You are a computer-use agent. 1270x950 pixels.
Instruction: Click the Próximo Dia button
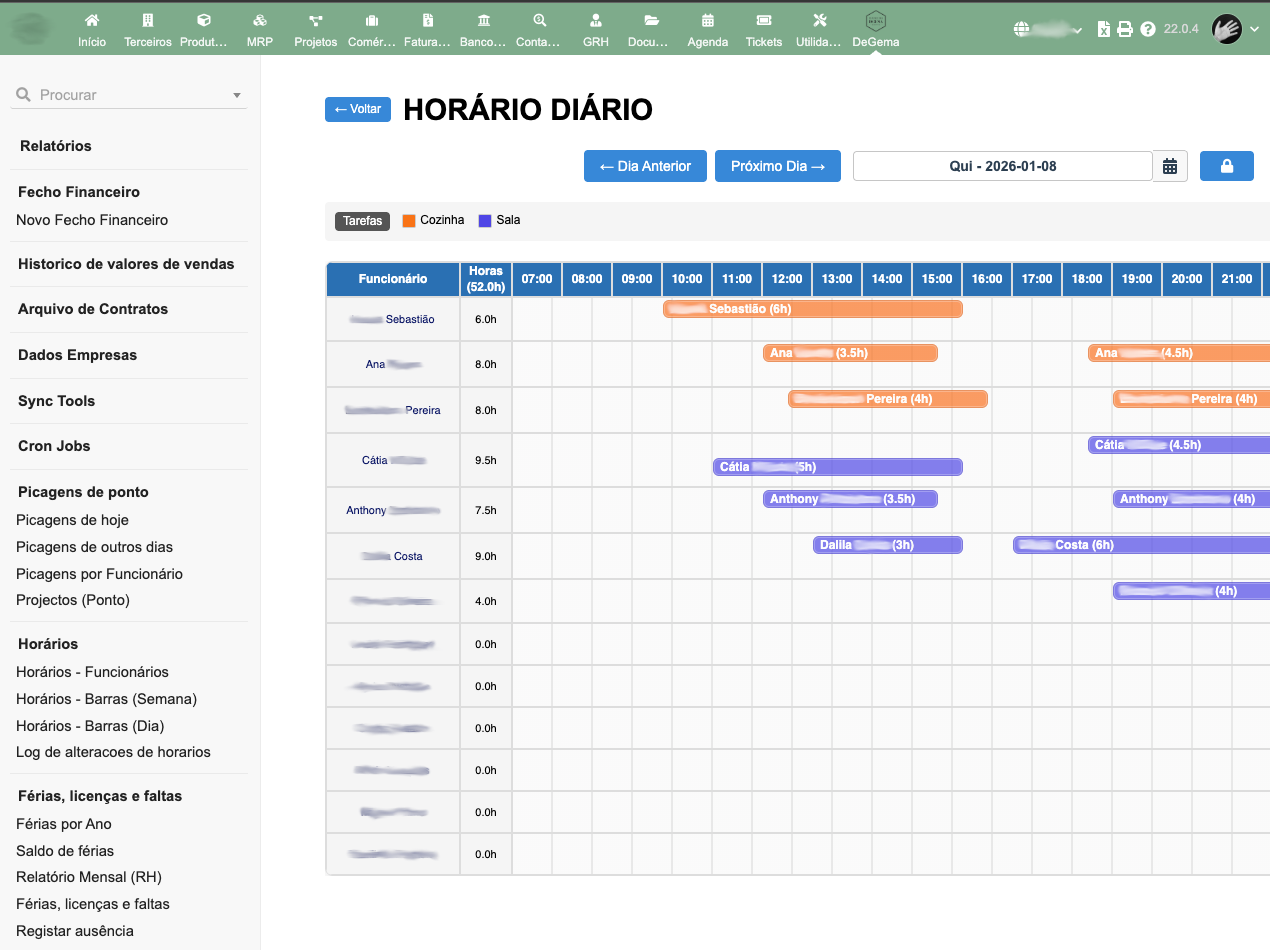coord(777,166)
